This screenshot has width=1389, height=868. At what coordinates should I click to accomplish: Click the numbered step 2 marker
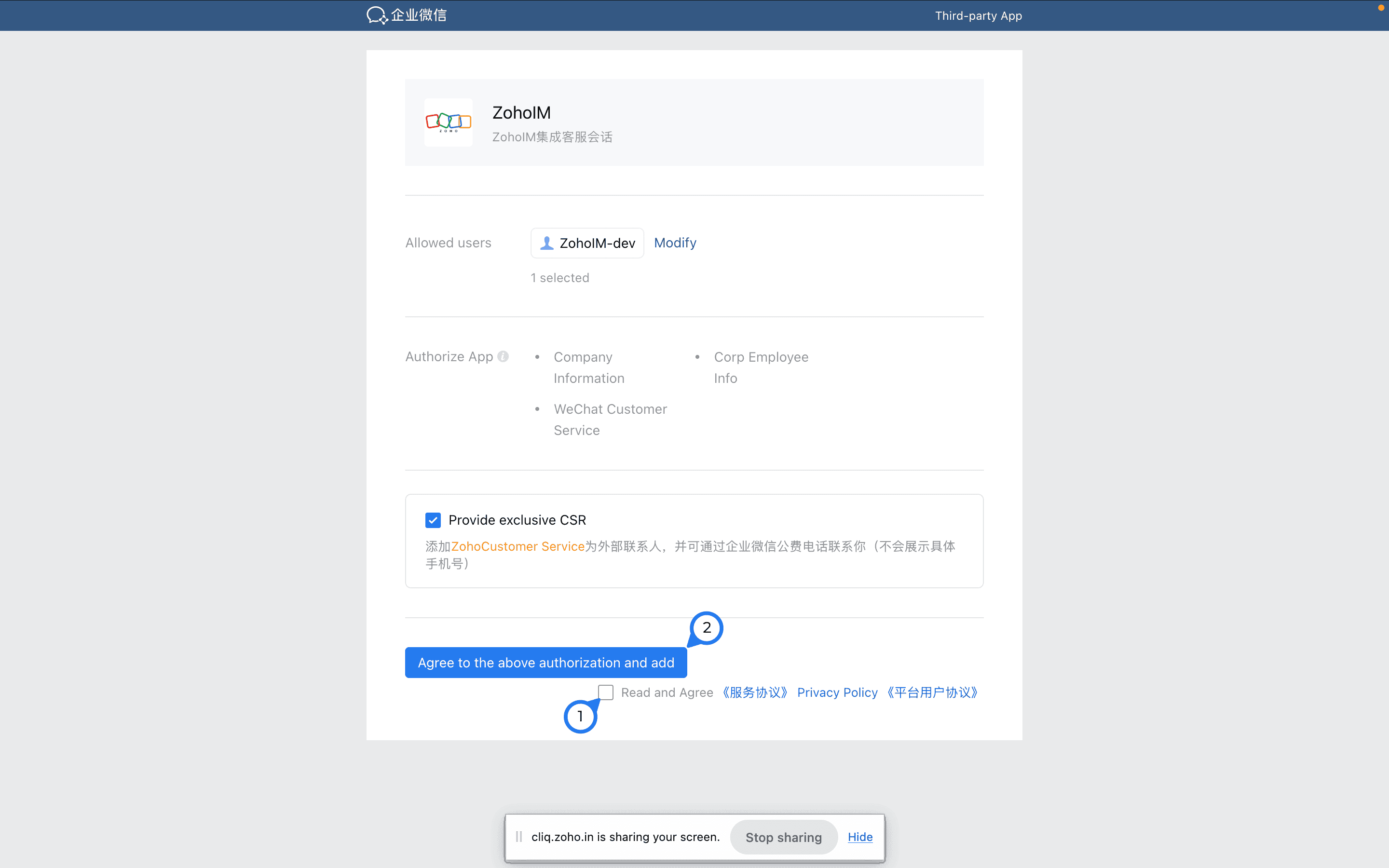[707, 627]
